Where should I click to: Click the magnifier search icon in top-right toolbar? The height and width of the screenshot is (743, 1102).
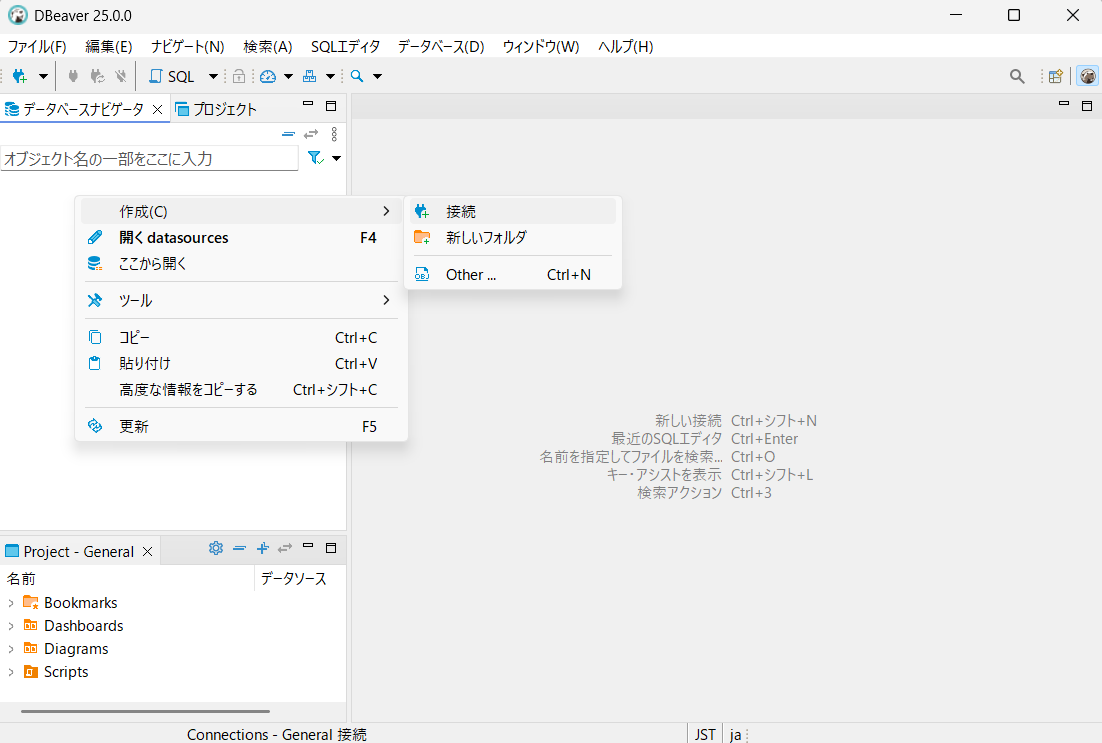coord(1017,76)
